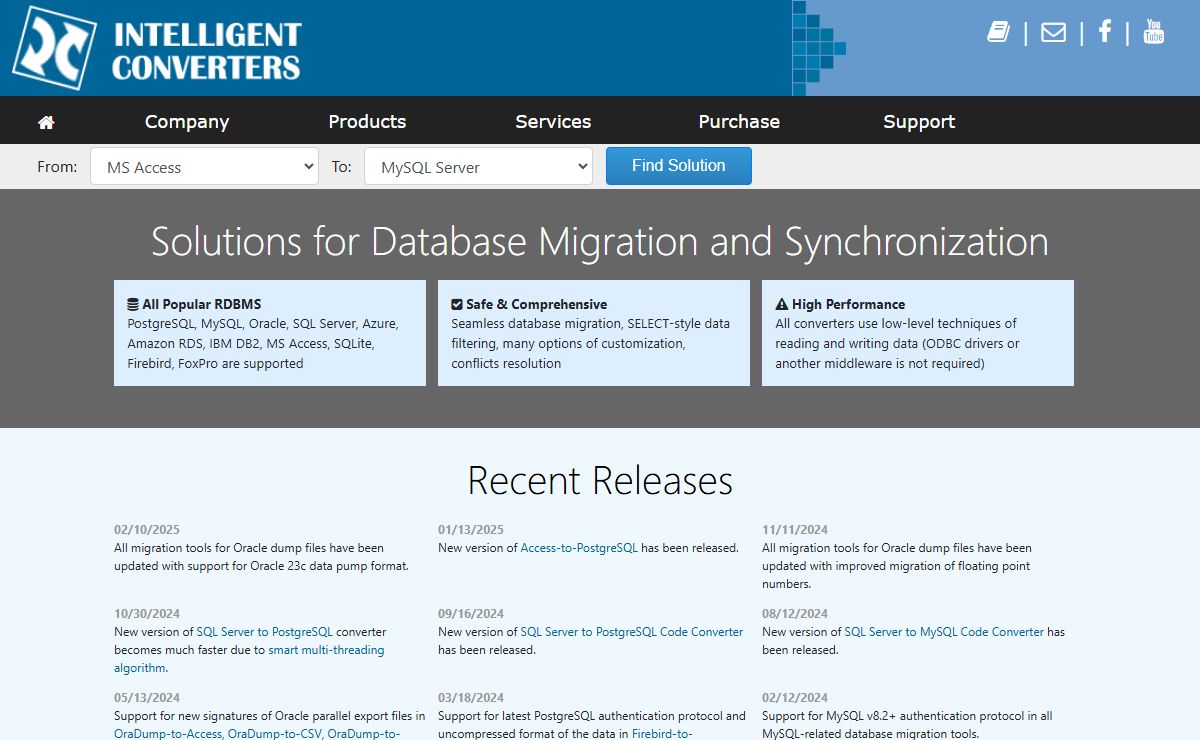Open the Products menu
The height and width of the screenshot is (740, 1200).
pos(367,121)
